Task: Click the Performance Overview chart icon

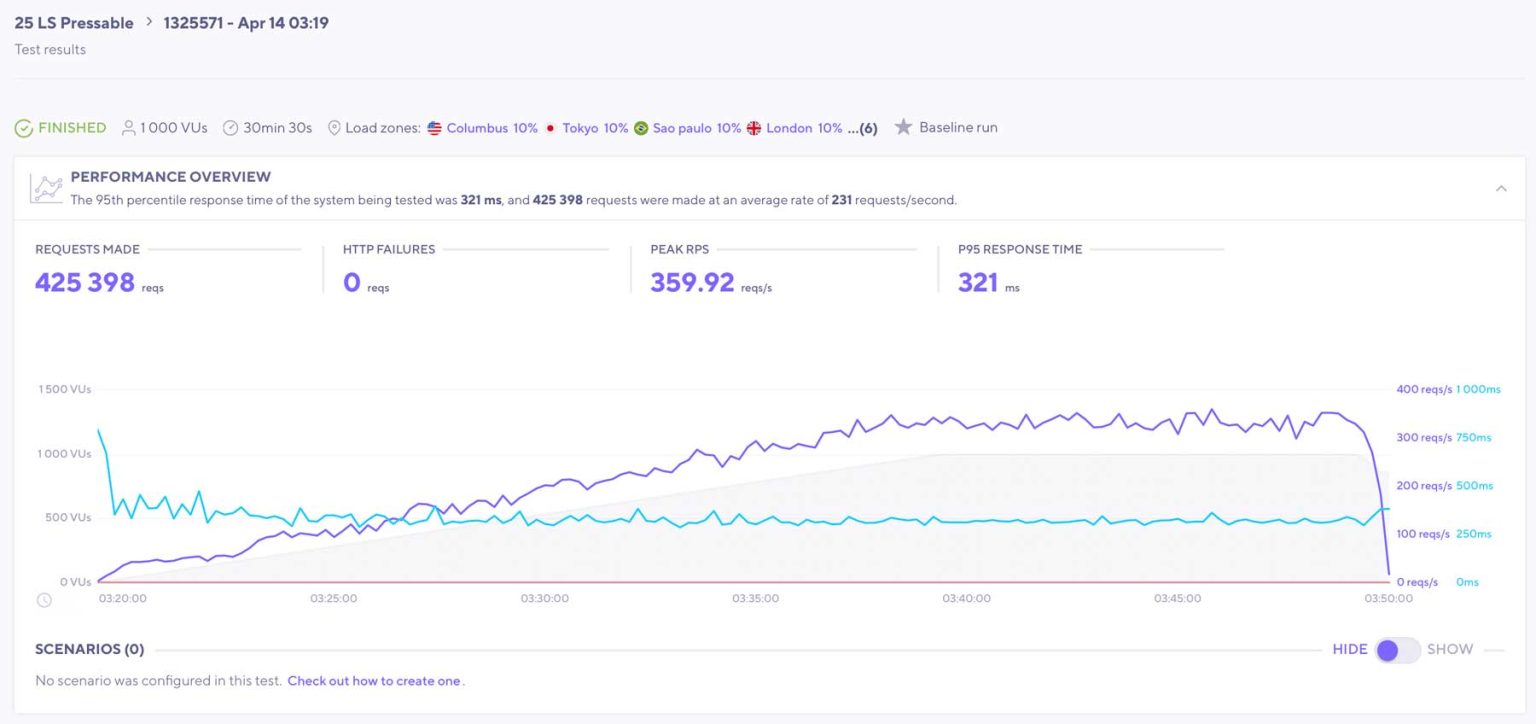Action: (x=46, y=186)
